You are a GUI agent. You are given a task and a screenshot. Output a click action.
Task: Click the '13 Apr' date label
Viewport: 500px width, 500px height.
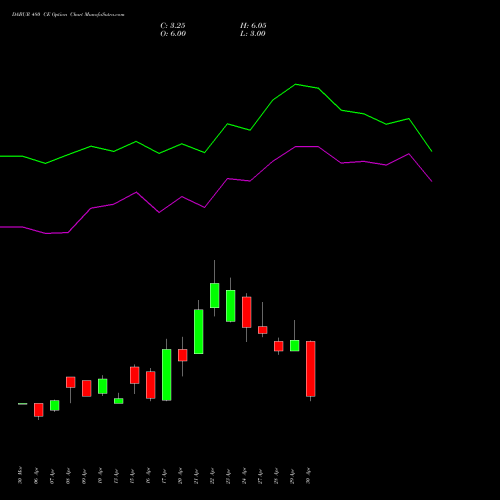(116, 476)
